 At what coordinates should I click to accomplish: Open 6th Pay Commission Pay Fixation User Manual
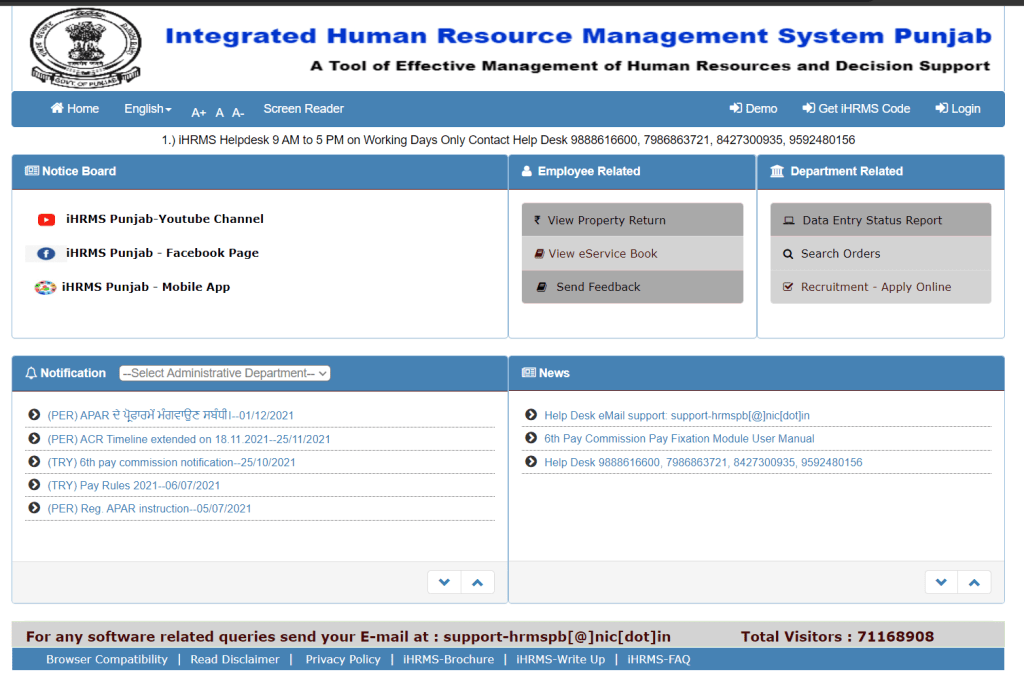[x=679, y=439]
